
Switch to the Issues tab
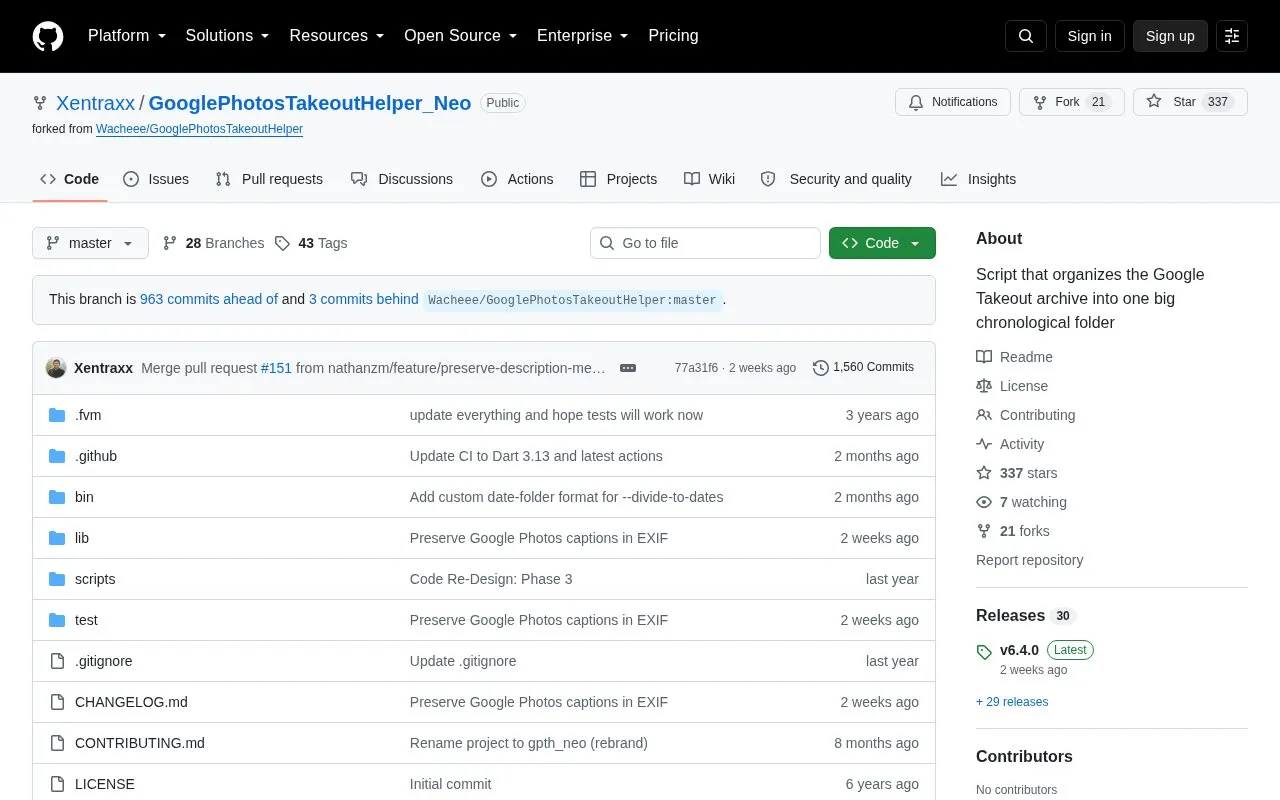pyautogui.click(x=156, y=179)
